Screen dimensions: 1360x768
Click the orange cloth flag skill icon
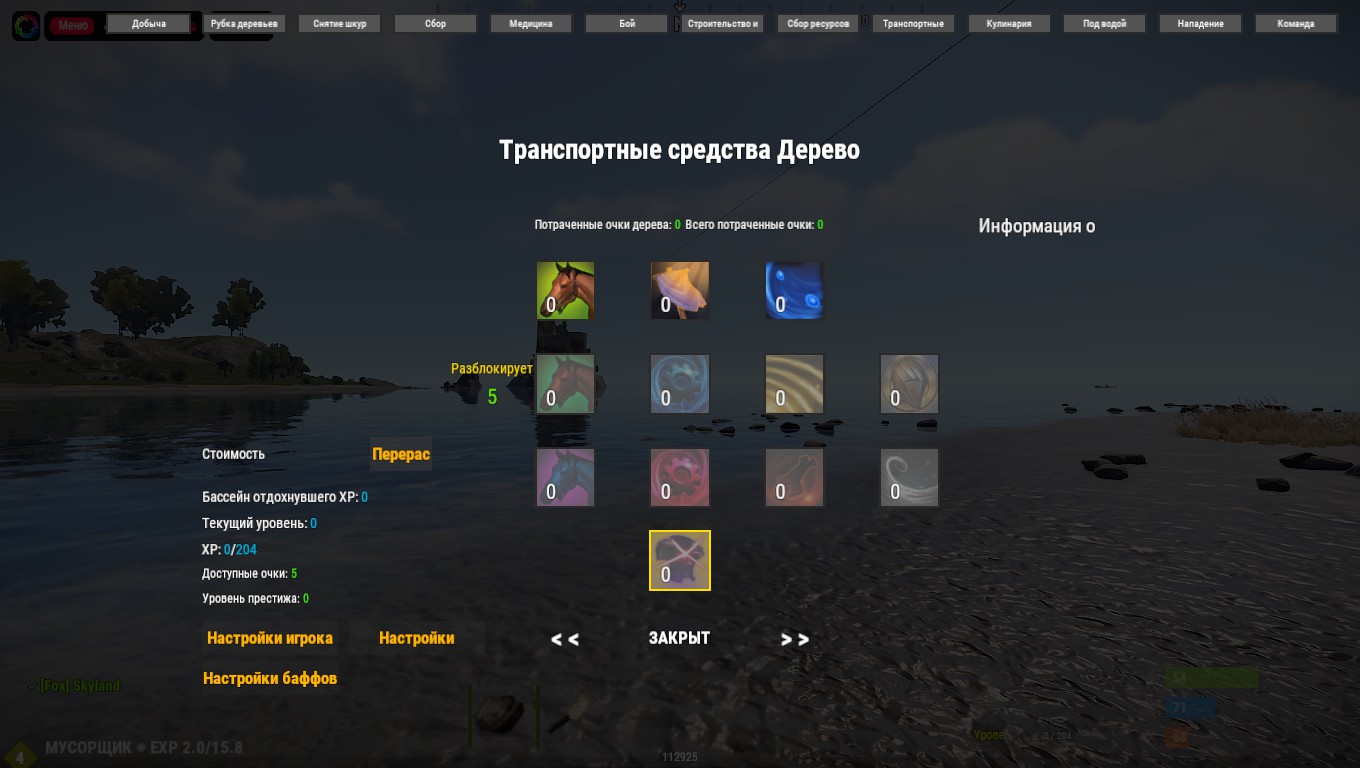pos(680,291)
